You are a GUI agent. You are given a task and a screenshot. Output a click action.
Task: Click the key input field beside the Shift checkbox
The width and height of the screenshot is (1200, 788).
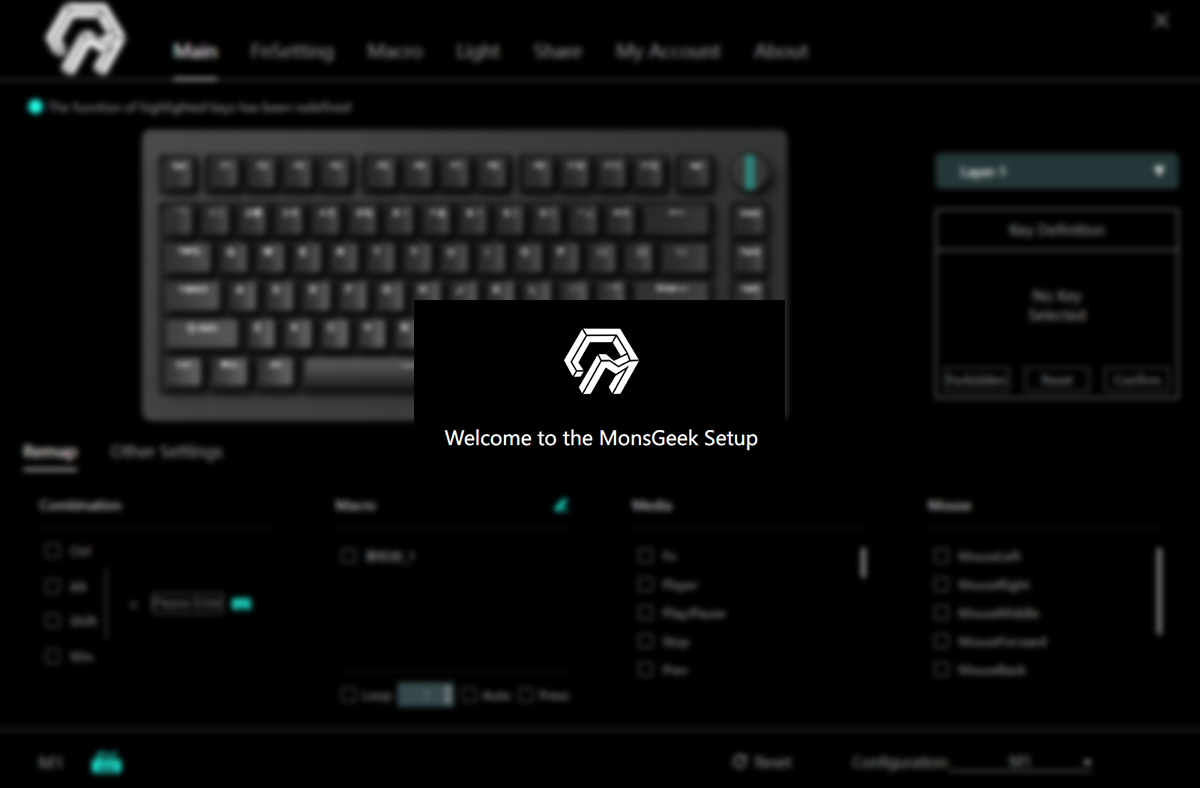(187, 604)
